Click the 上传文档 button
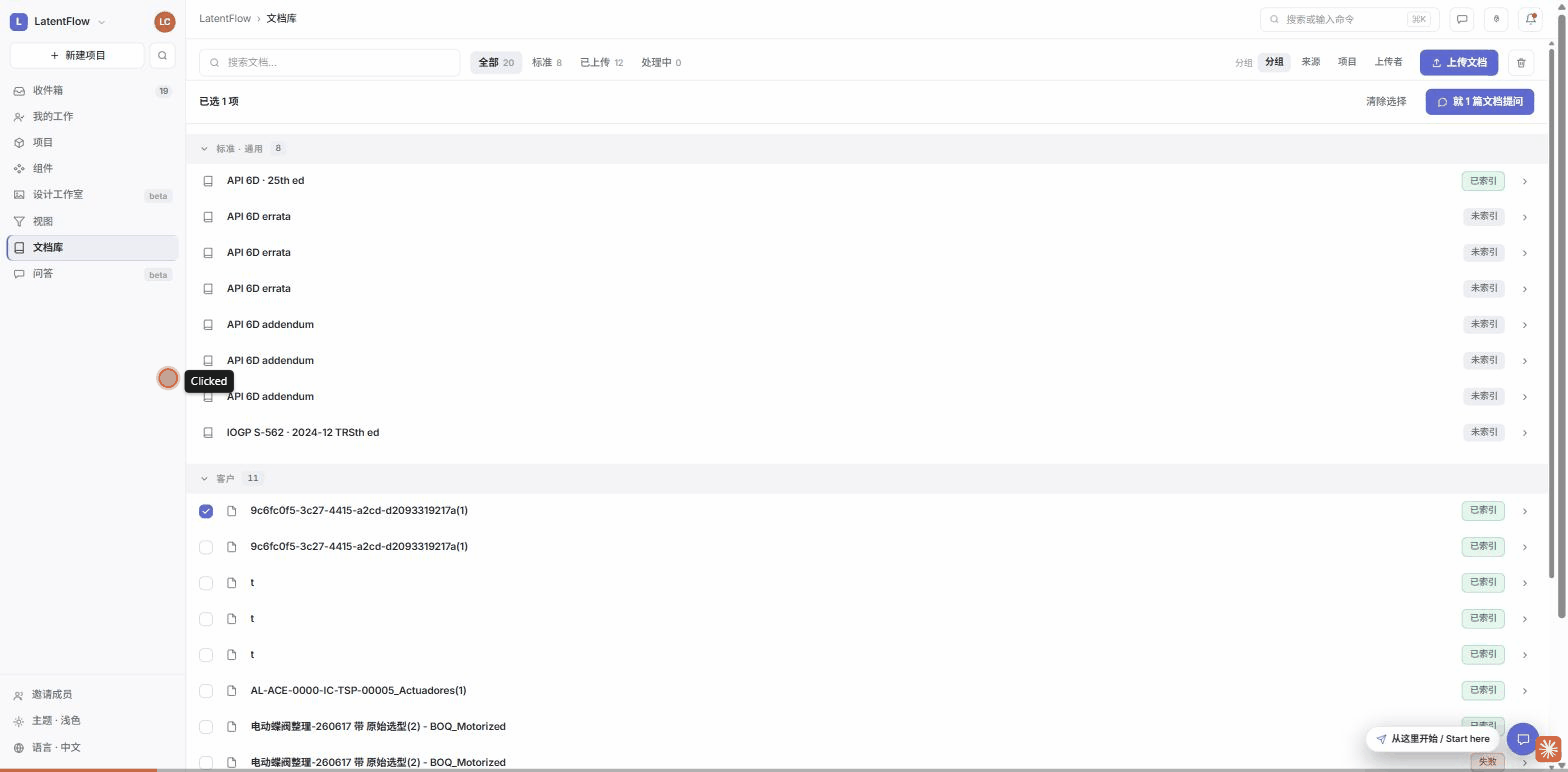 (1459, 62)
